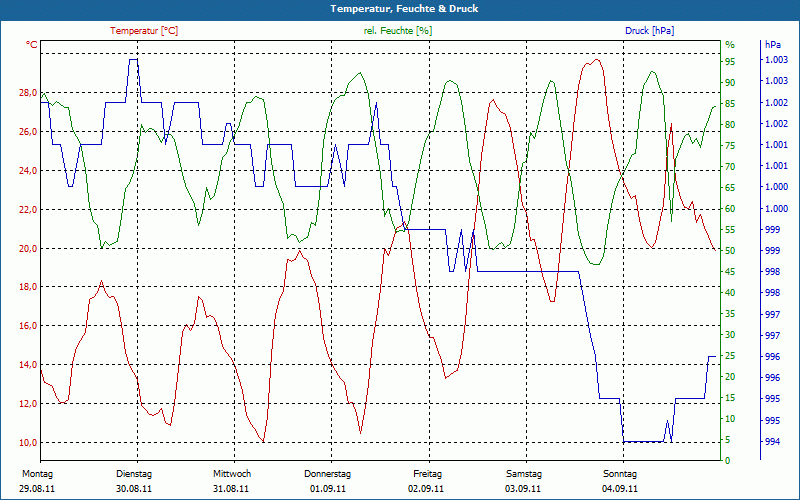Click the '85' humidity axis tick
The width and height of the screenshot is (800, 500).
coord(730,104)
